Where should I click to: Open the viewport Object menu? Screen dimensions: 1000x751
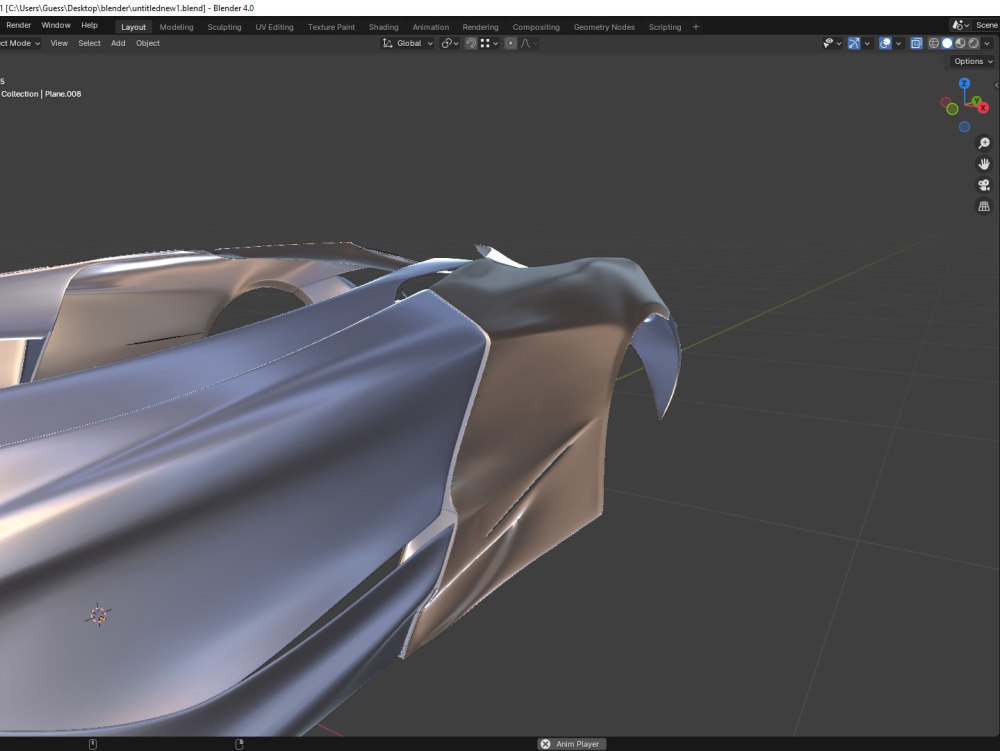tap(148, 43)
